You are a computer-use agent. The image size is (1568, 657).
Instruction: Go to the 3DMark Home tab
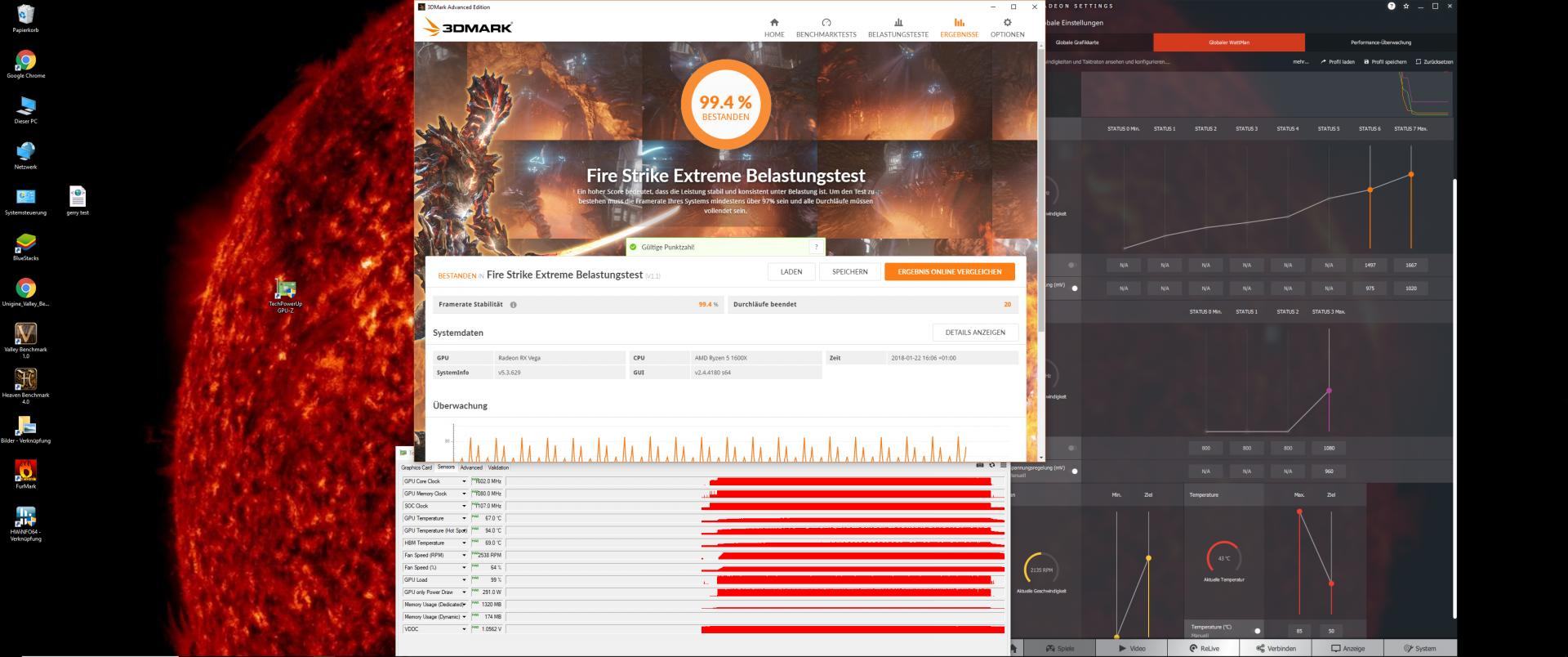(774, 28)
